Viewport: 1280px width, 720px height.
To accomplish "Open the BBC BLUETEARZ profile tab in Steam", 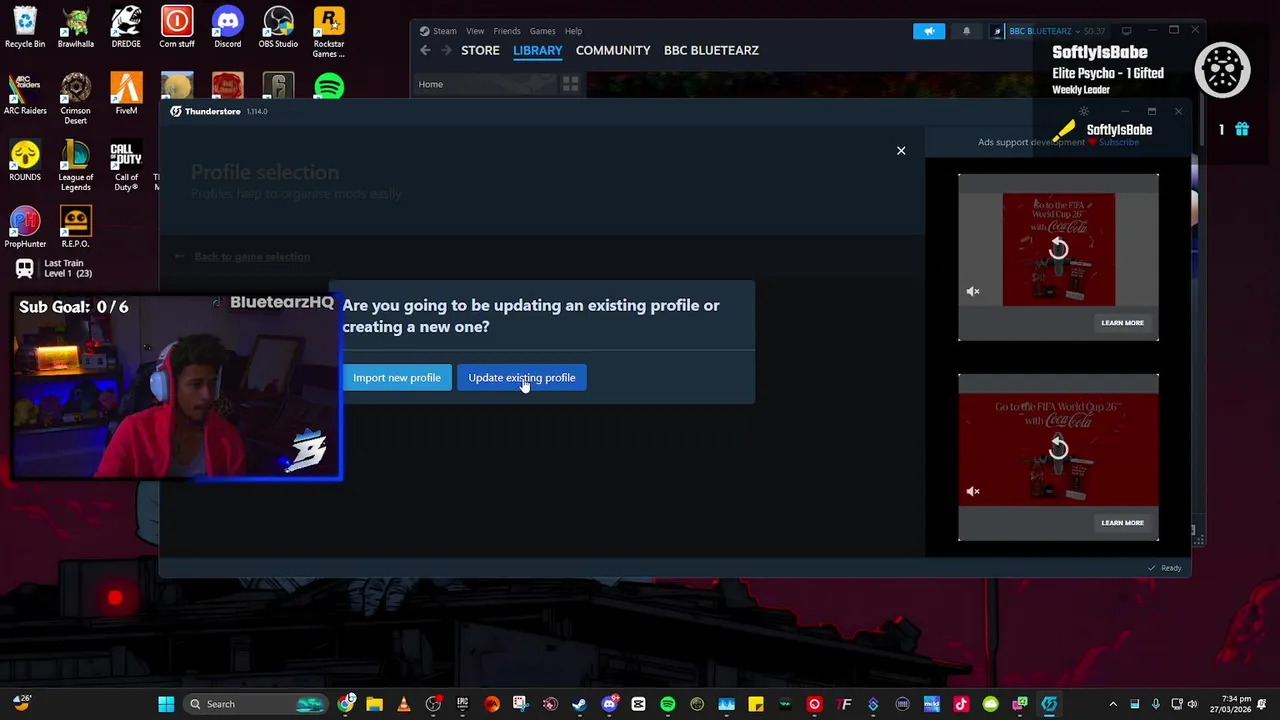I will click(711, 50).
